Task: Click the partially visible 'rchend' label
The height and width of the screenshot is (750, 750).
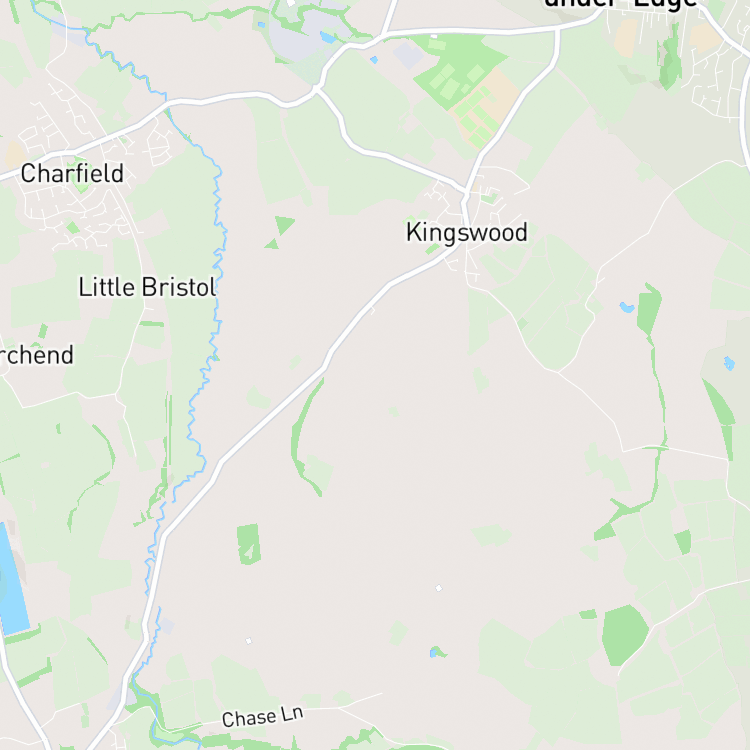Action: coord(37,355)
